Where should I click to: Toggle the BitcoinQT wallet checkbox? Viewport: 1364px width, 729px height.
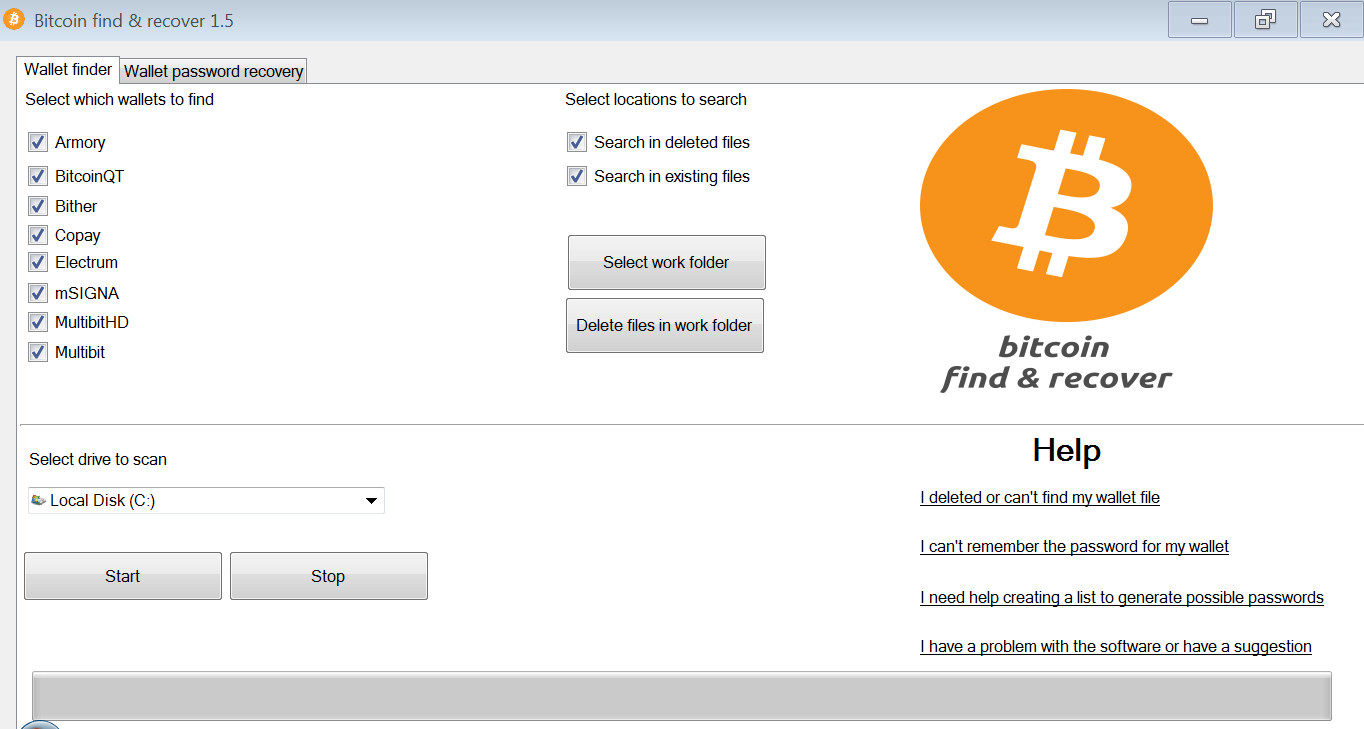tap(38, 176)
